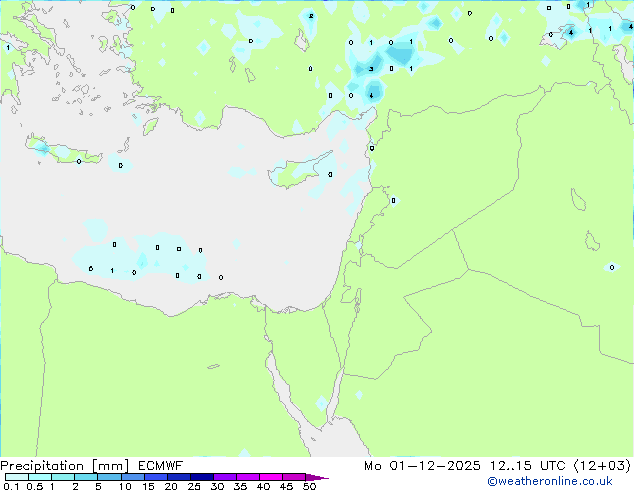
Task: Click the 0.5–1 mm legend color swatch
Action: tap(40, 477)
